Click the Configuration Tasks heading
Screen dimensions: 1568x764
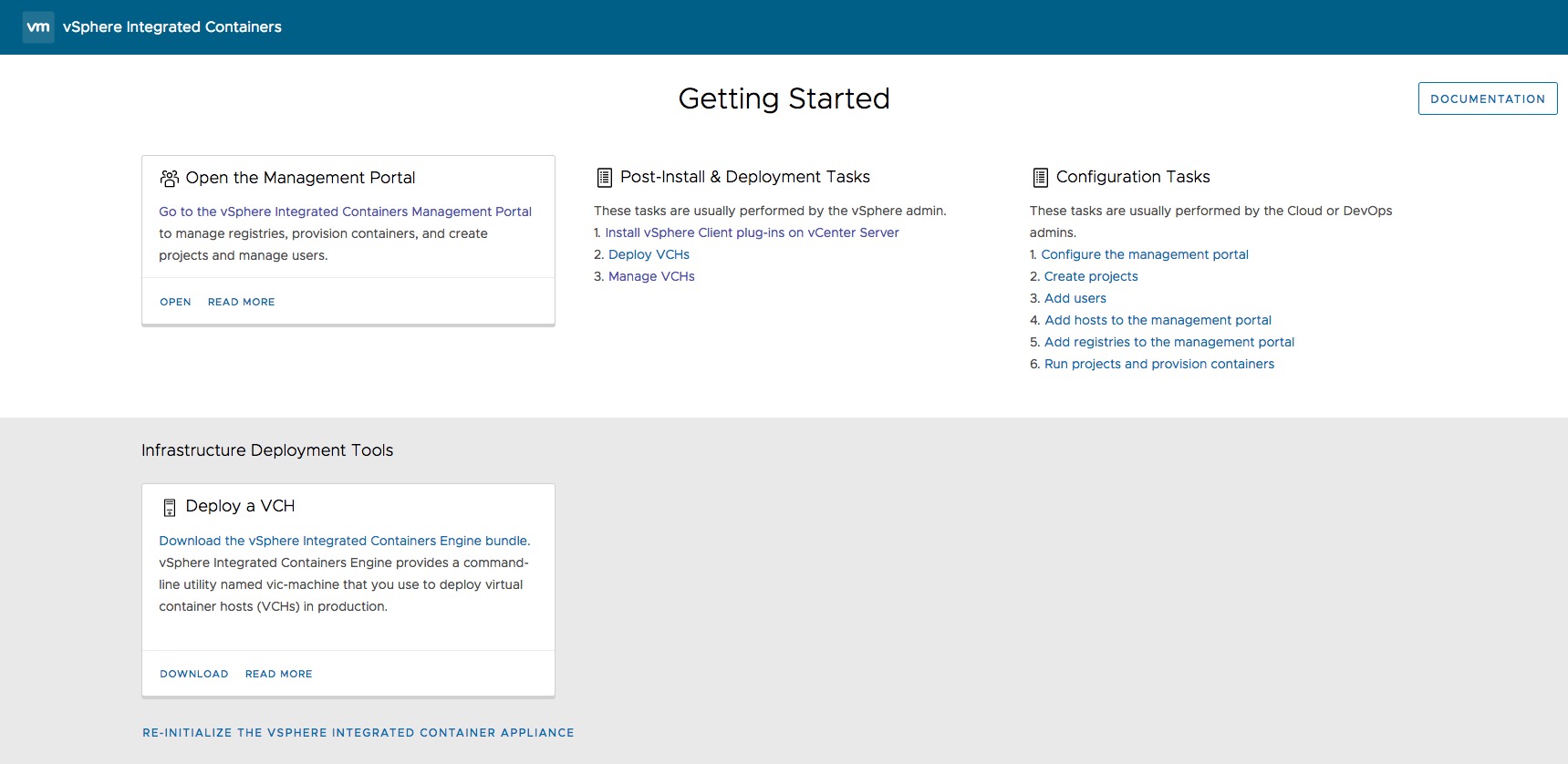[x=1133, y=177]
